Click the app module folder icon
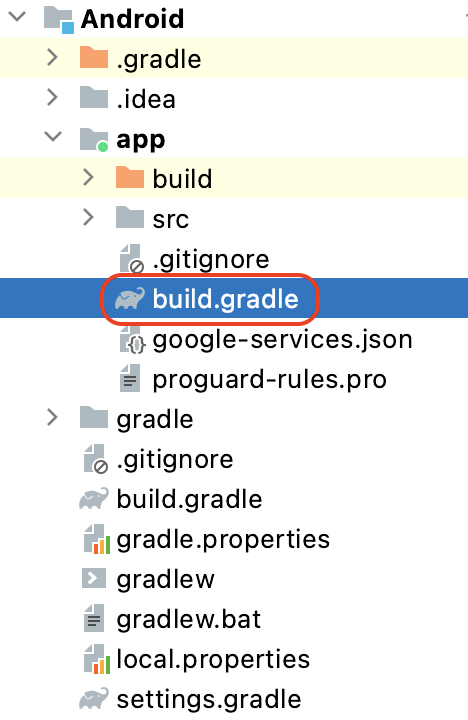Viewport: 468px width, 720px height. pyautogui.click(x=94, y=140)
